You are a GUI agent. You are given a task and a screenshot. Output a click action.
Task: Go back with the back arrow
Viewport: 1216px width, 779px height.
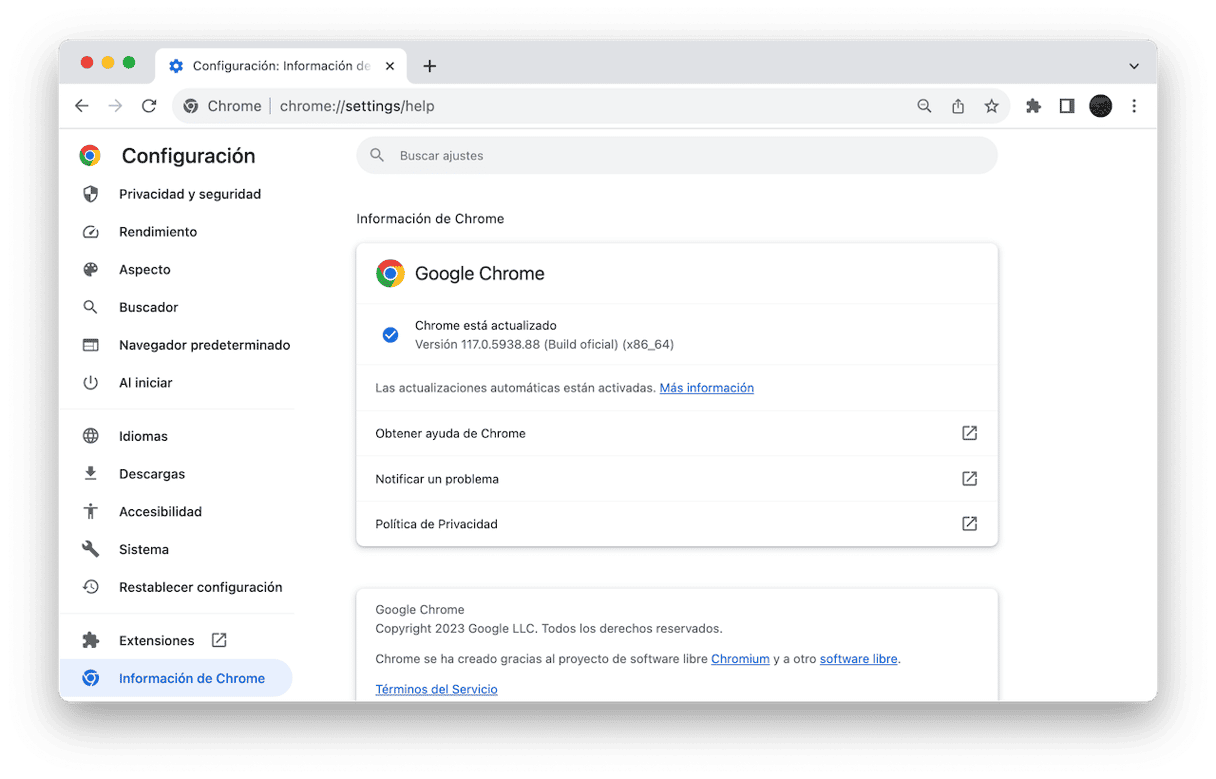[82, 106]
